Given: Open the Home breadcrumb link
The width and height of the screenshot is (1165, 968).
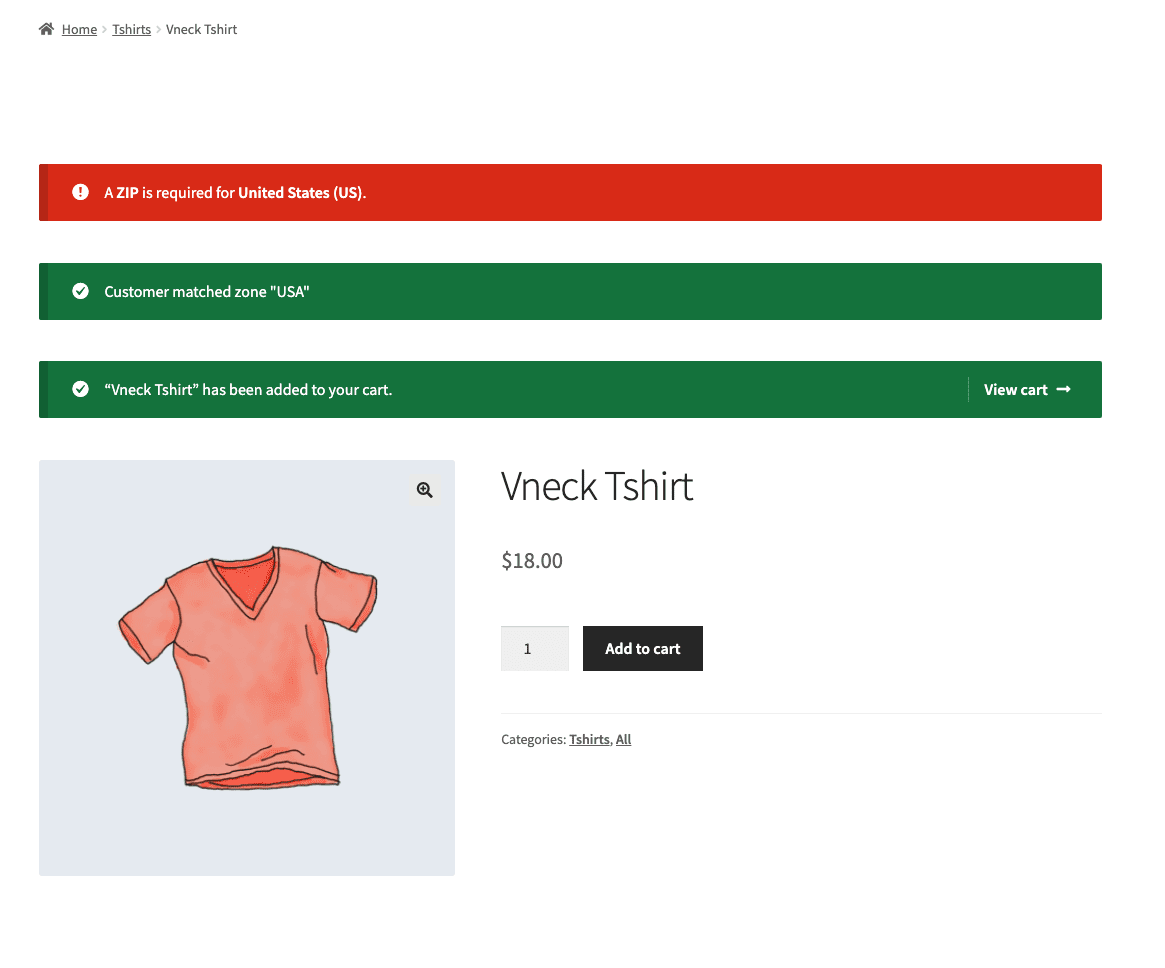Looking at the screenshot, I should point(79,29).
